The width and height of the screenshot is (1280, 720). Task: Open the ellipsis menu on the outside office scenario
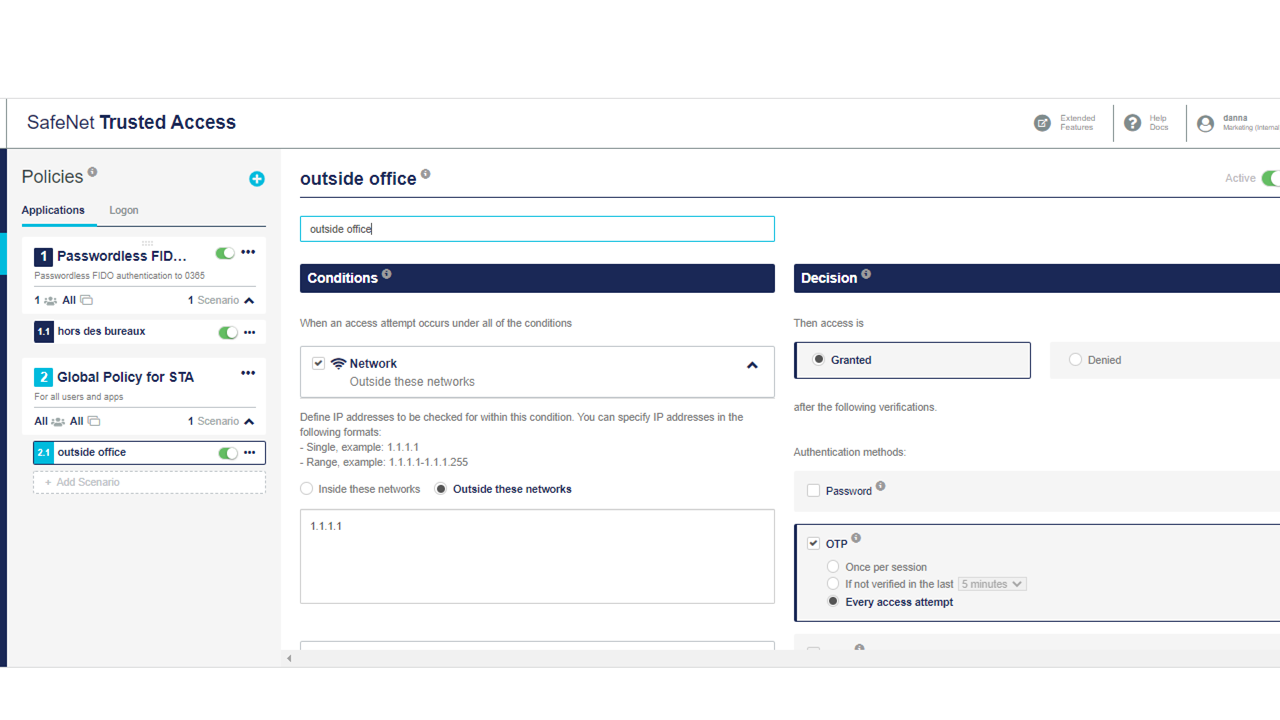pyautogui.click(x=248, y=453)
